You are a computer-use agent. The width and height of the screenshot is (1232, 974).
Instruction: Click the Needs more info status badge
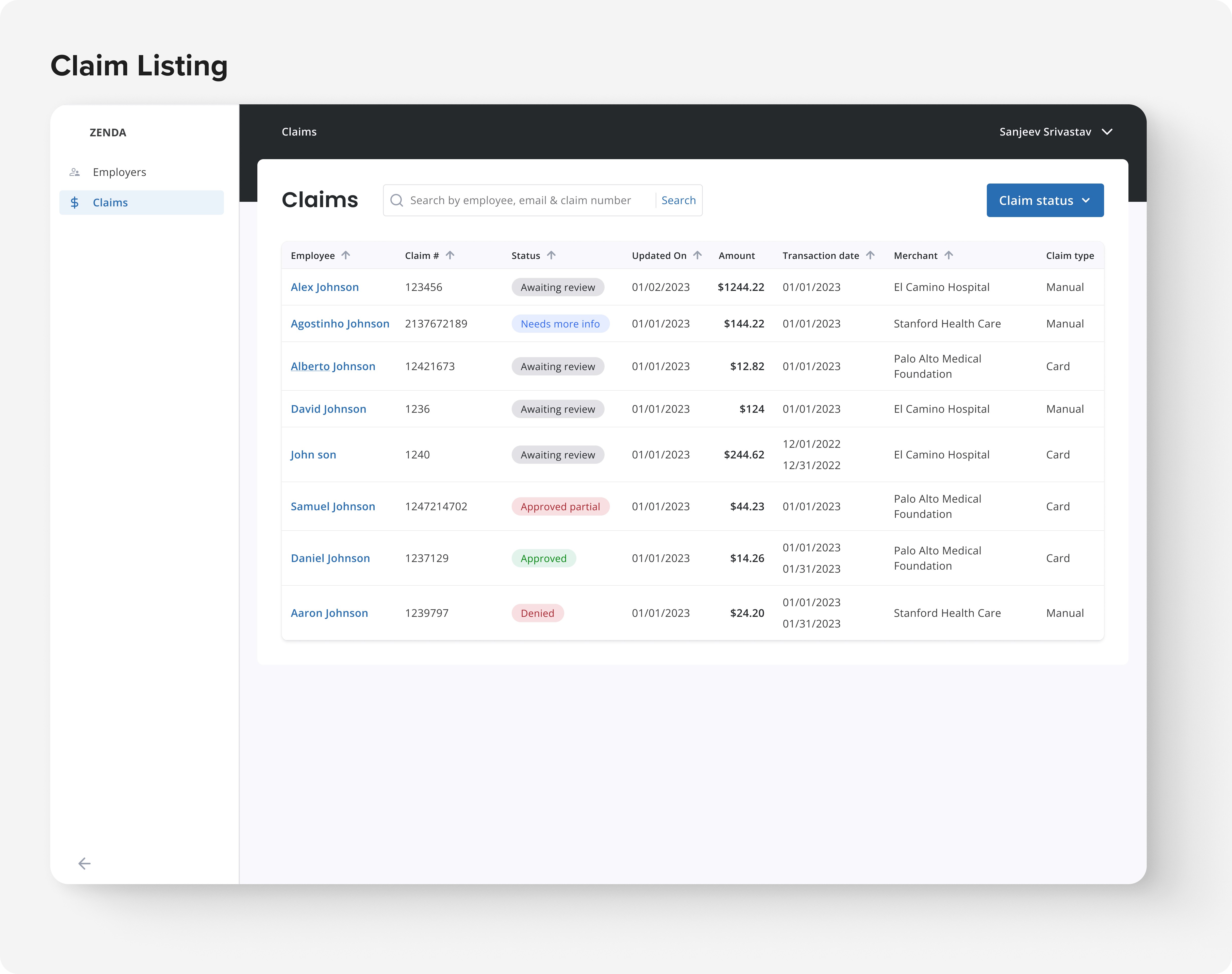click(x=560, y=324)
